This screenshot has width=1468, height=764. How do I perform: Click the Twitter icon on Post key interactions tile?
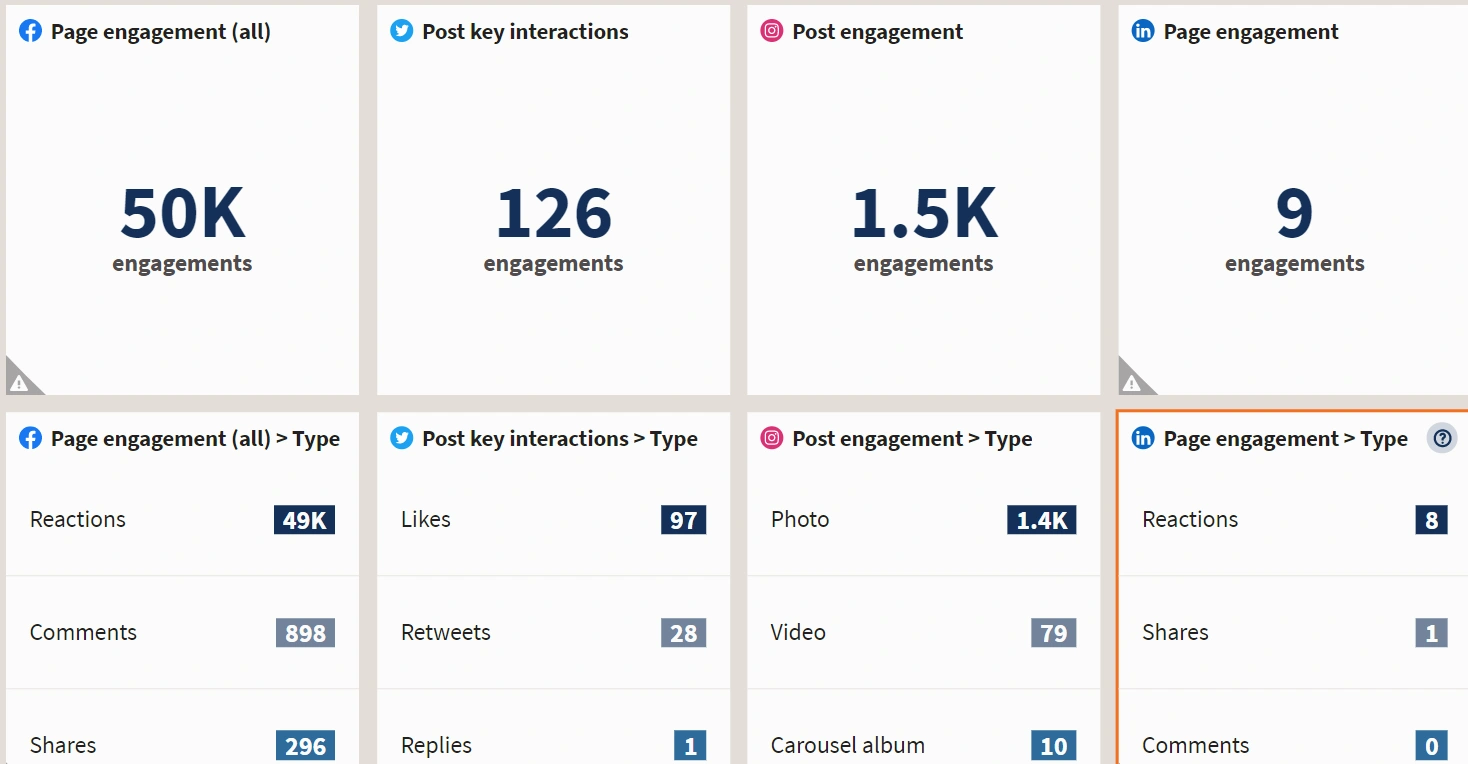[x=402, y=31]
